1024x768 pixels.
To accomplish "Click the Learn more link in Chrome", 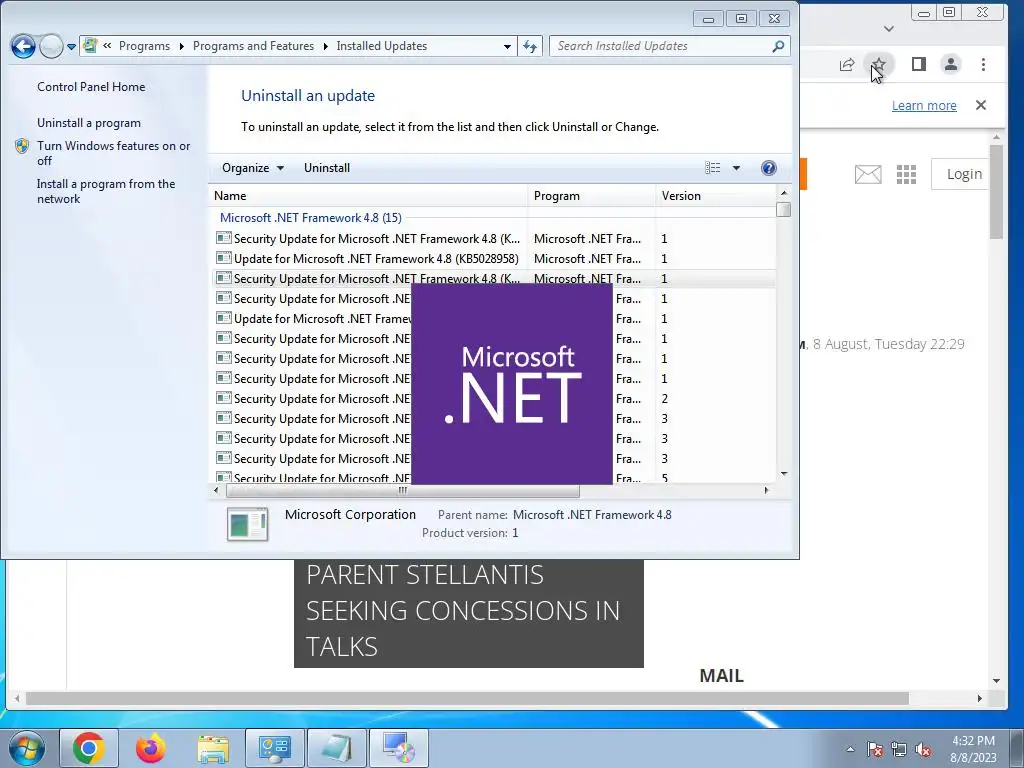I will 924,105.
